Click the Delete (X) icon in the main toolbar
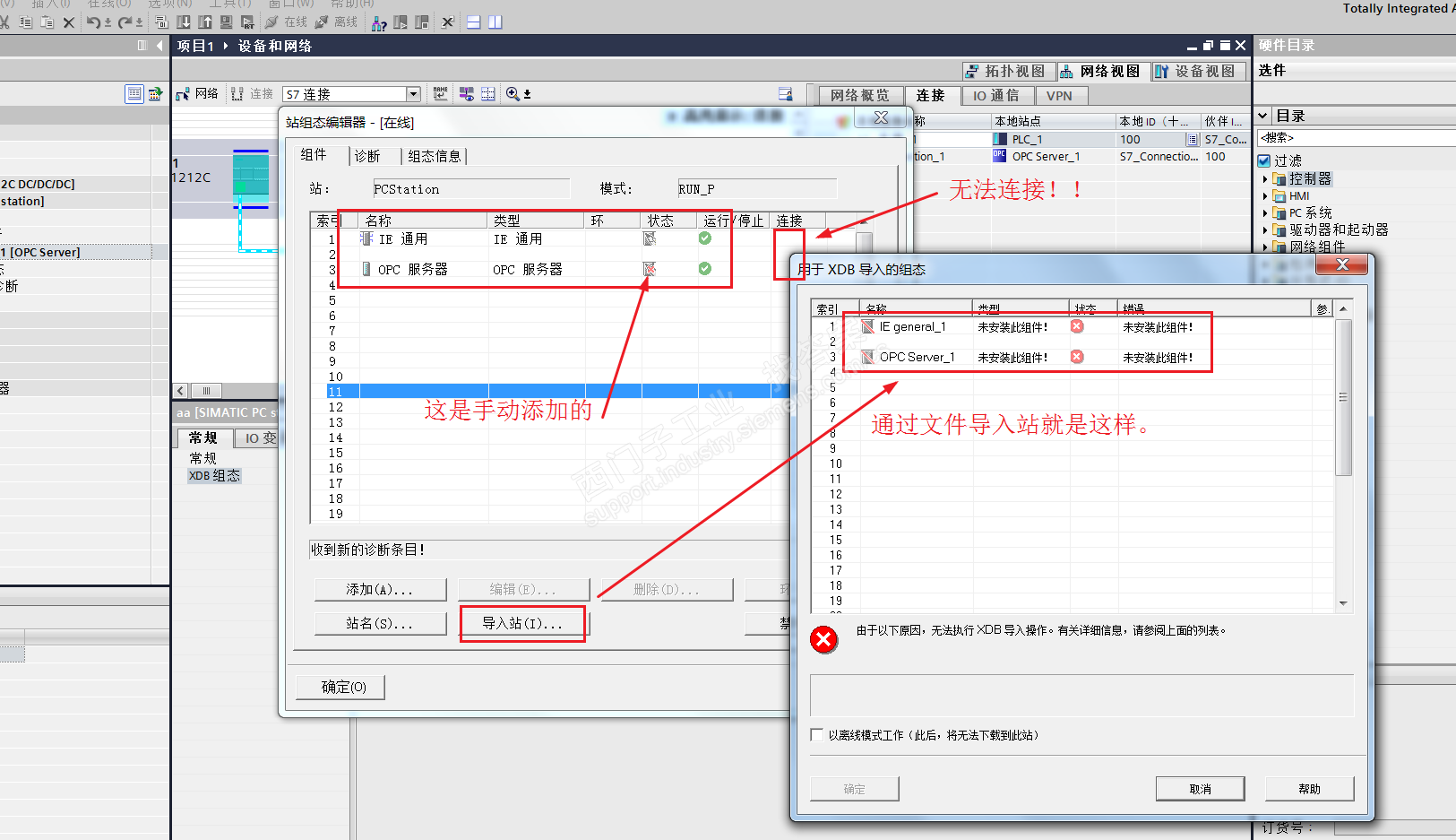The image size is (1456, 840). (69, 22)
